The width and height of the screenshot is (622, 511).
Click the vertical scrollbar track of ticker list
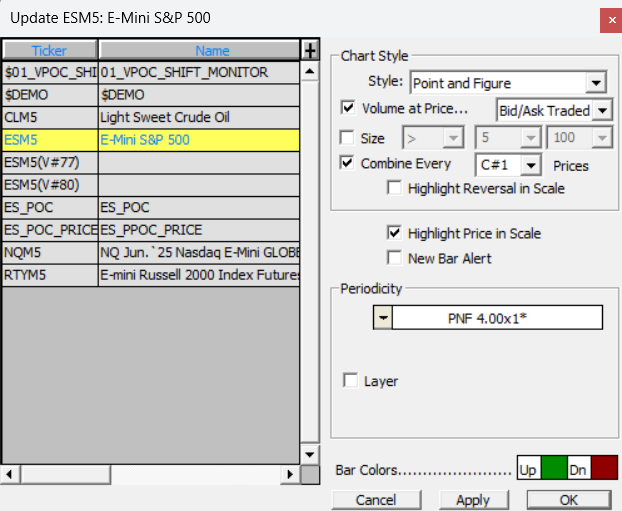coord(309,262)
